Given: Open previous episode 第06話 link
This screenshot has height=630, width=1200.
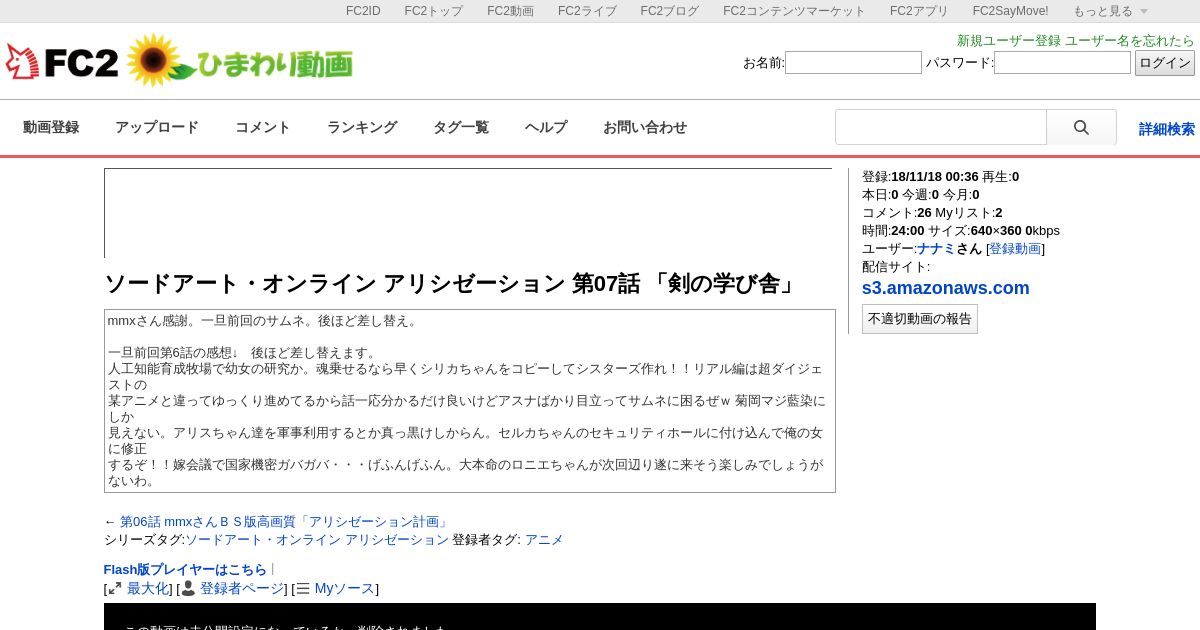Looking at the screenshot, I should pos(285,522).
